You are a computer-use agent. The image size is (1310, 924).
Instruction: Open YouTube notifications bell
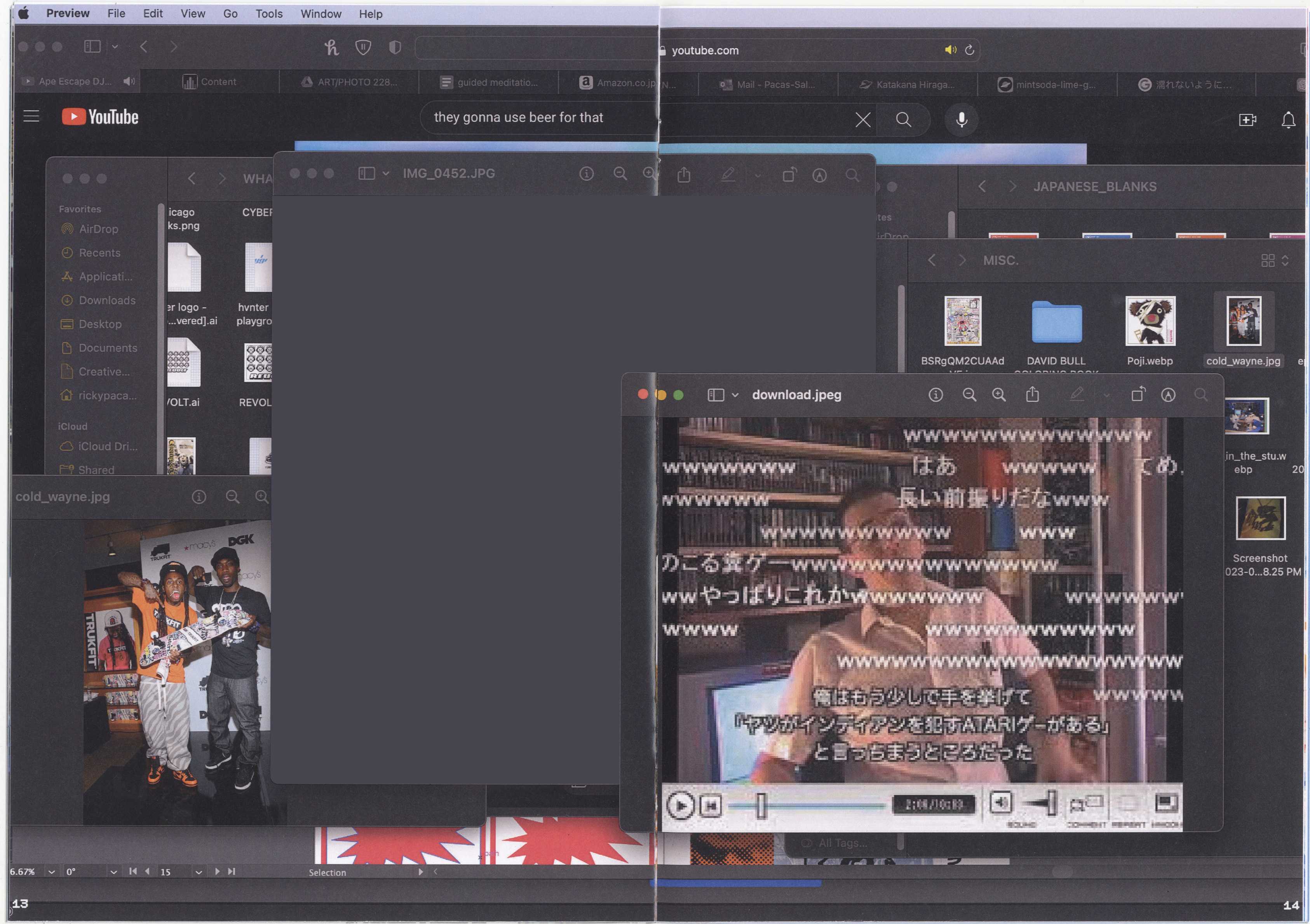(1288, 120)
